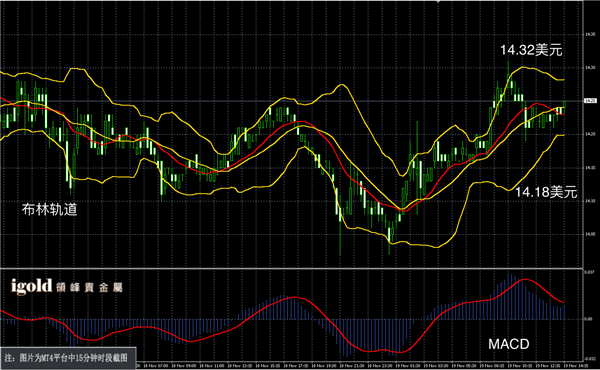Screen dimensions: 600x370
Task: Click the 14.10 level on the price axis
Action: pos(590,201)
